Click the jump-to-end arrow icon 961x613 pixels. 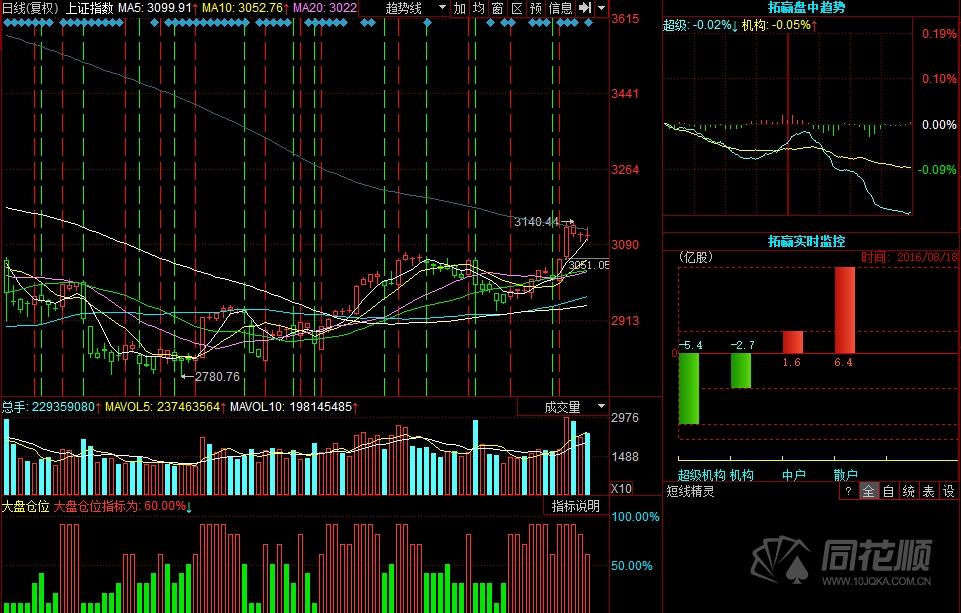click(x=585, y=8)
